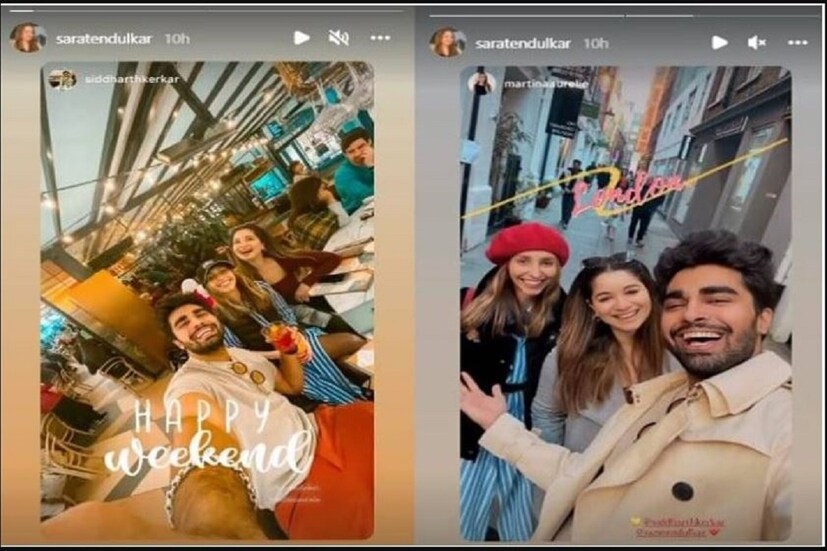Open the martinaaurelie profile picture icon
This screenshot has width=827, height=551.
coord(481,83)
